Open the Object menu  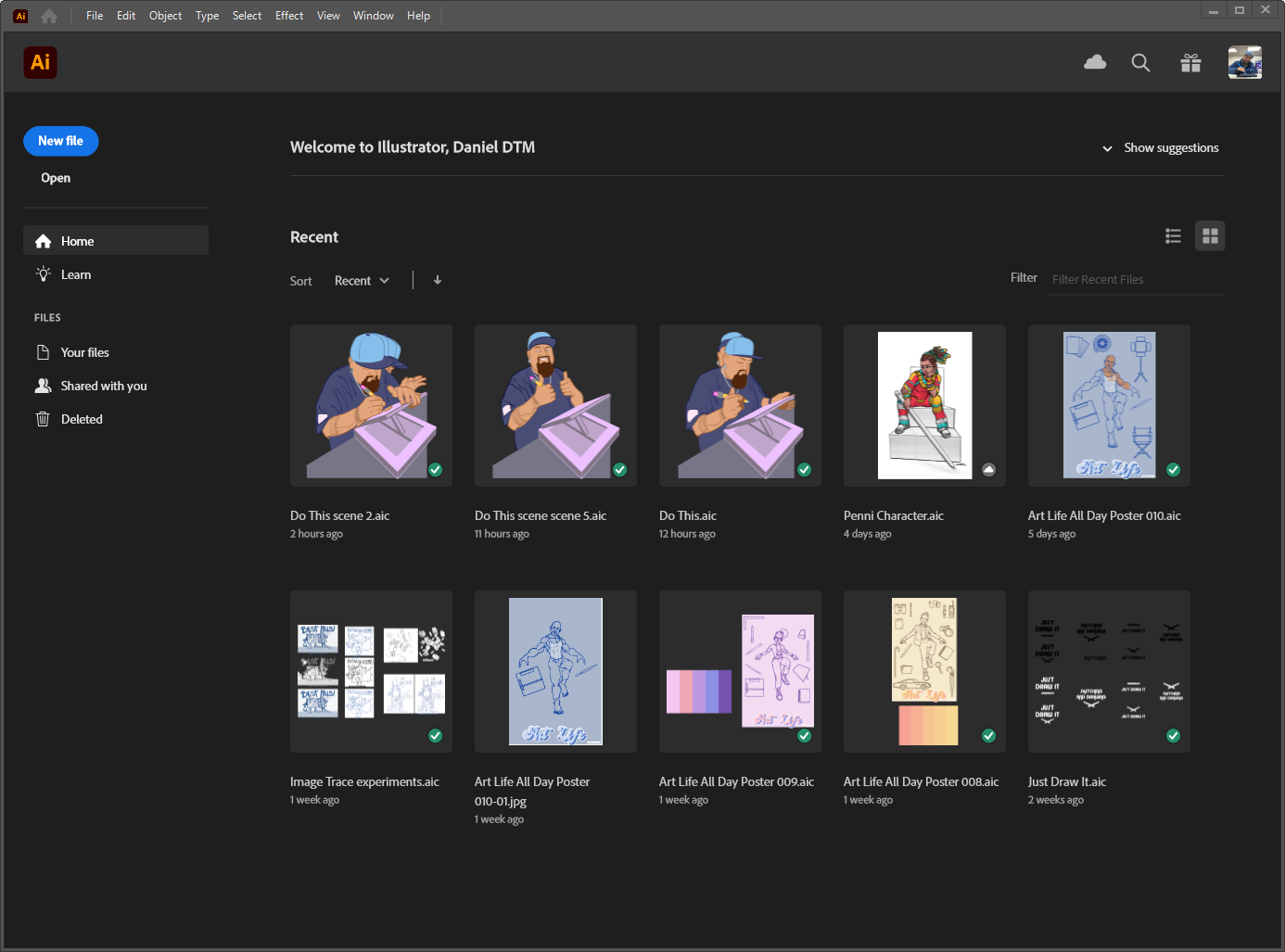[x=165, y=16]
